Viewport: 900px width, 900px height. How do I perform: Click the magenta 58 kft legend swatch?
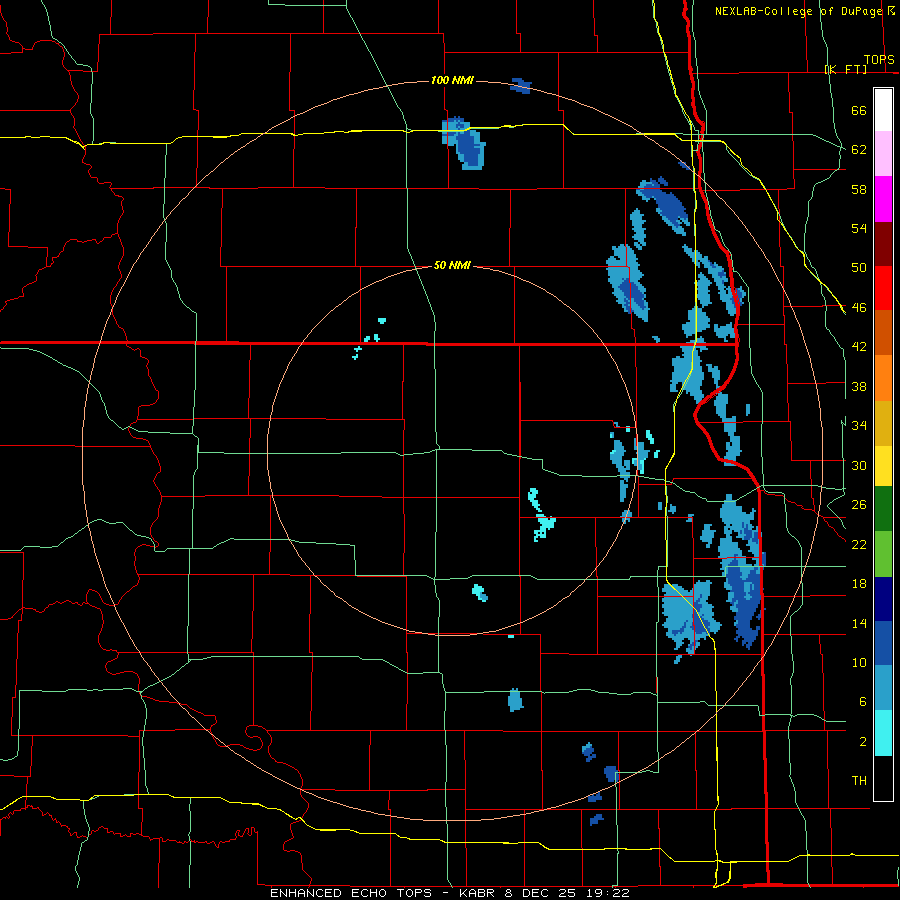883,199
